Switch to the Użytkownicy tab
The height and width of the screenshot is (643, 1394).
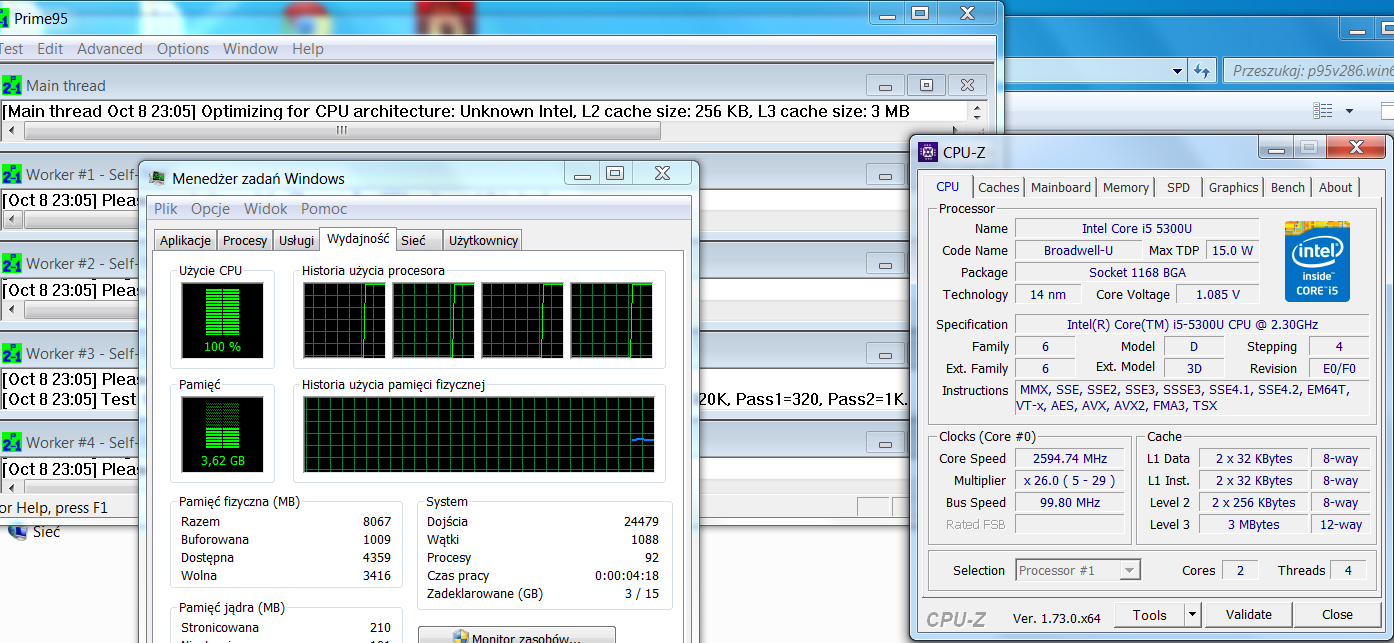[483, 240]
